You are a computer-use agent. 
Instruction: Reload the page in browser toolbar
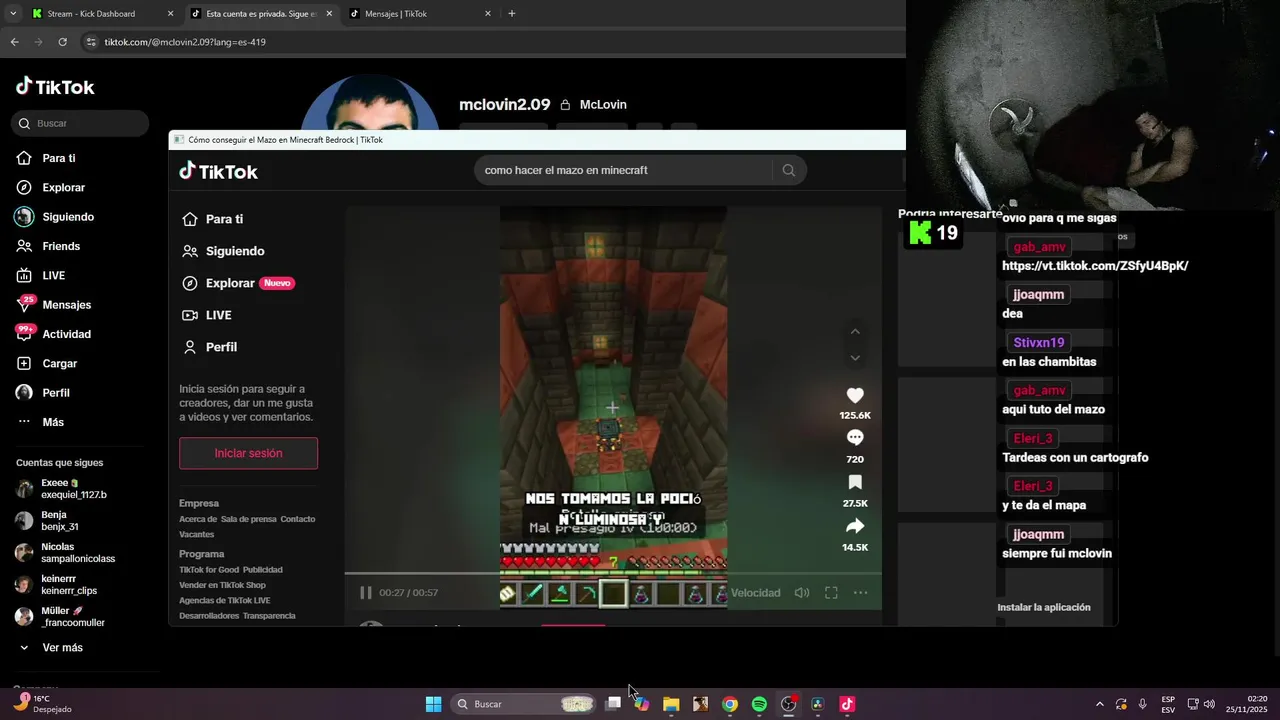pyautogui.click(x=62, y=42)
